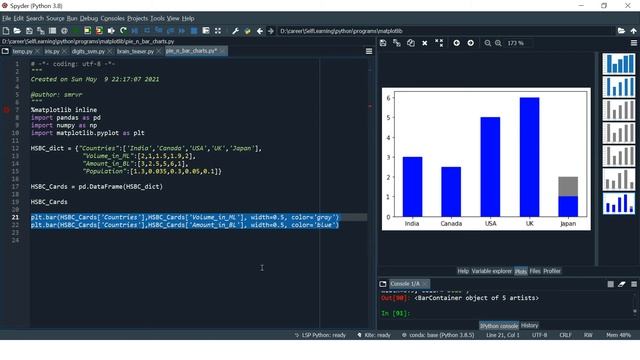Open the Projects menu
The height and width of the screenshot is (360, 640).
pos(138,18)
